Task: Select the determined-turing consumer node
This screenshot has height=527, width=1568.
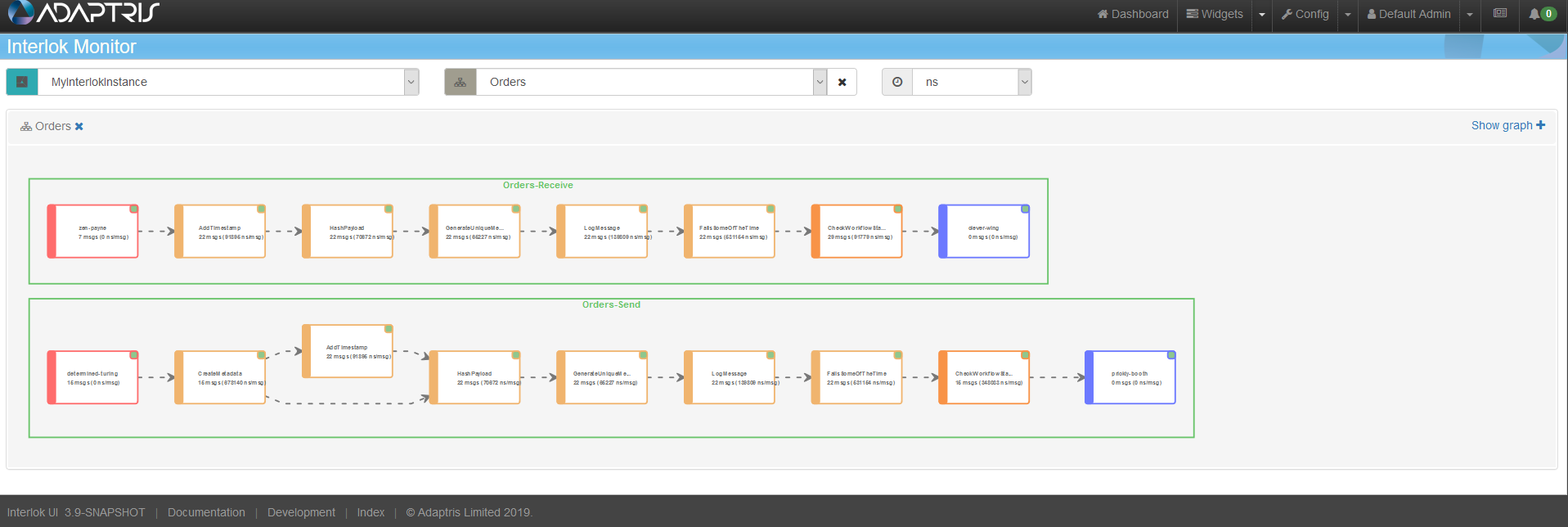Action: coord(93,377)
